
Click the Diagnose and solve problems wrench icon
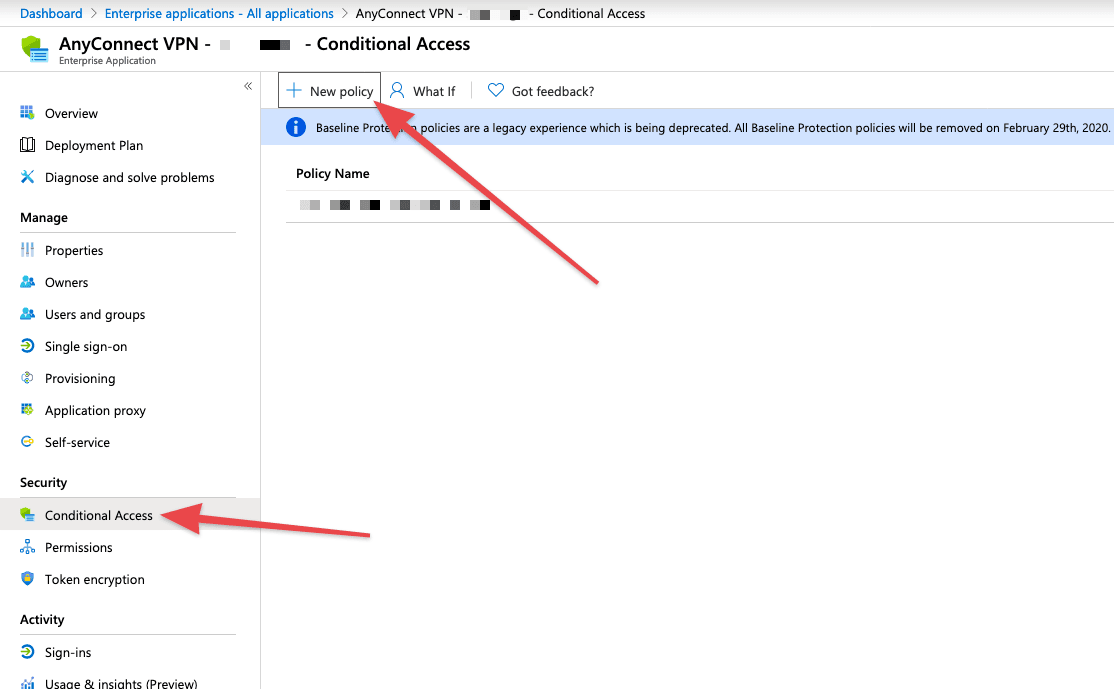[27, 177]
